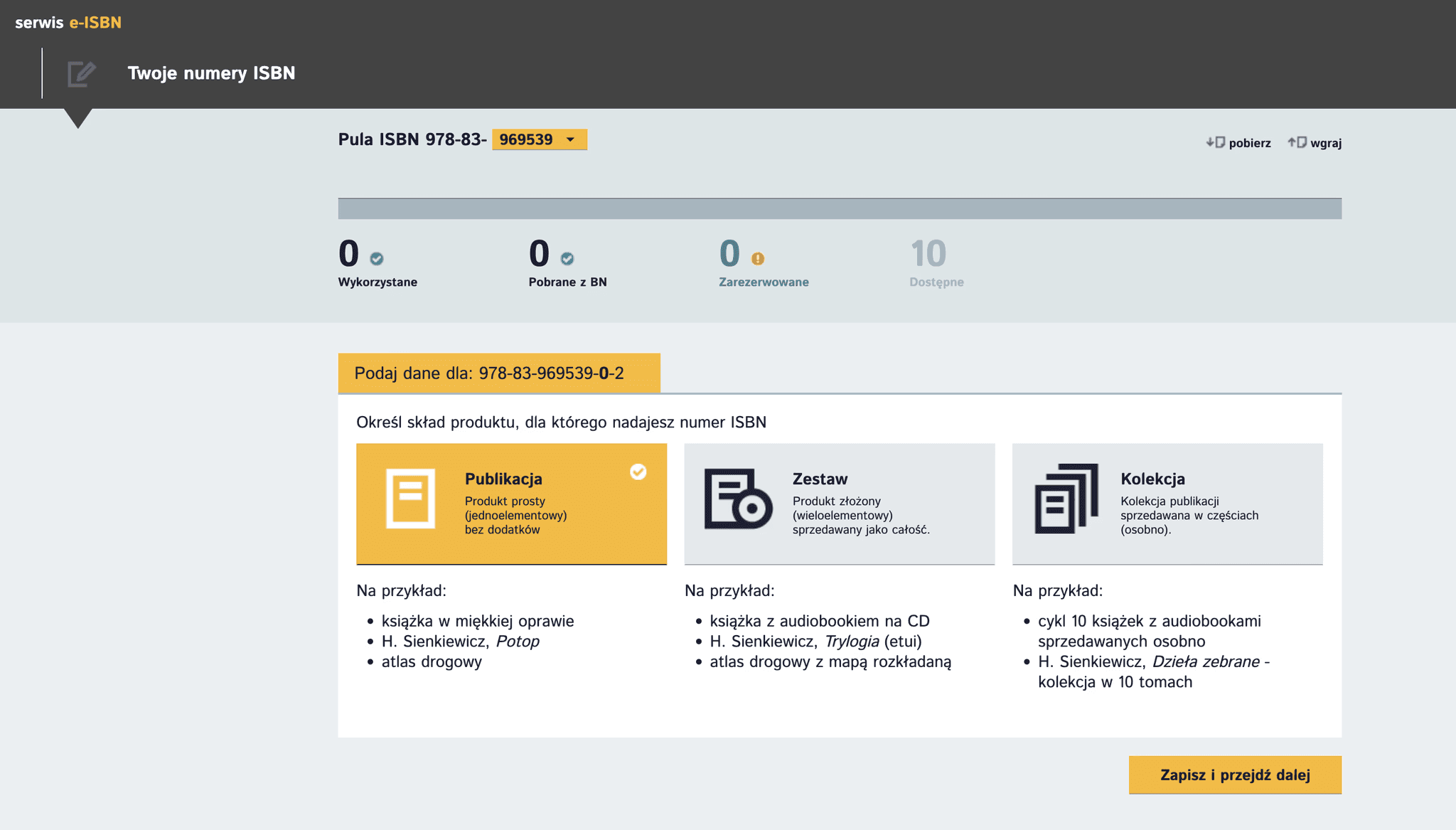Image resolution: width=1456 pixels, height=830 pixels.
Task: Click the pobierz download icon
Action: 1215,142
